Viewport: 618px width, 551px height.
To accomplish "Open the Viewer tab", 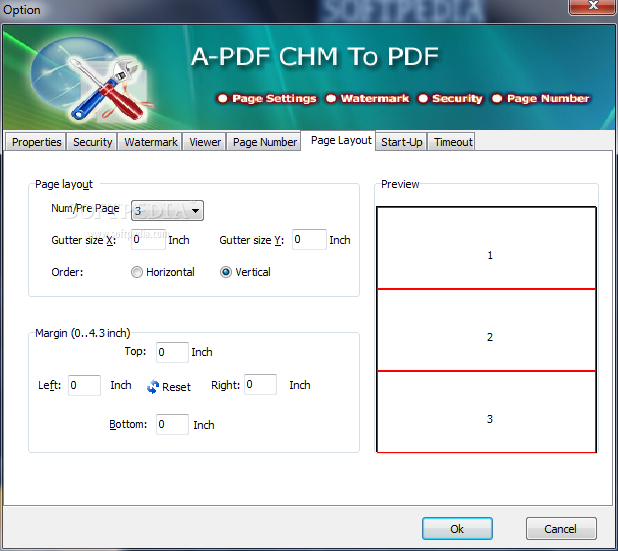I will click(205, 142).
